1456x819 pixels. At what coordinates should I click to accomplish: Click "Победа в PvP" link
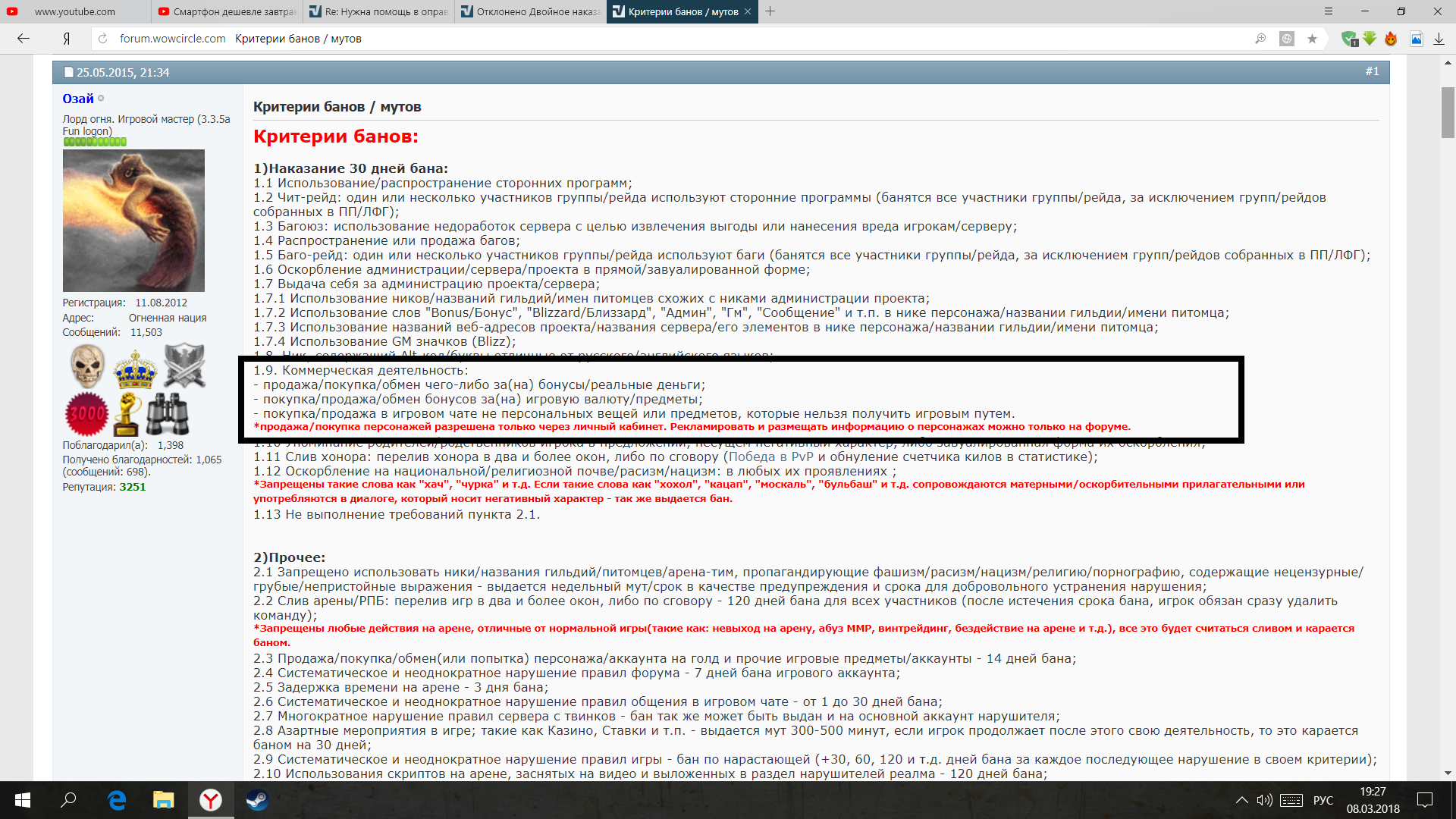(770, 457)
